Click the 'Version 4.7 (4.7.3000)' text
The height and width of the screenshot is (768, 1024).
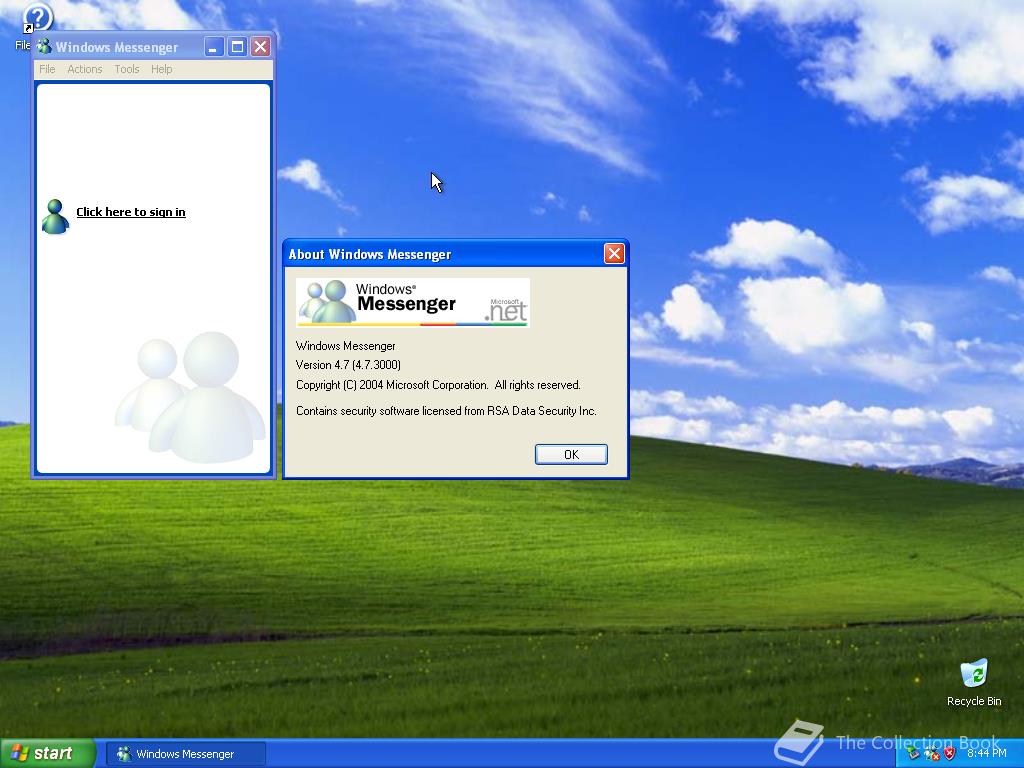pos(348,365)
